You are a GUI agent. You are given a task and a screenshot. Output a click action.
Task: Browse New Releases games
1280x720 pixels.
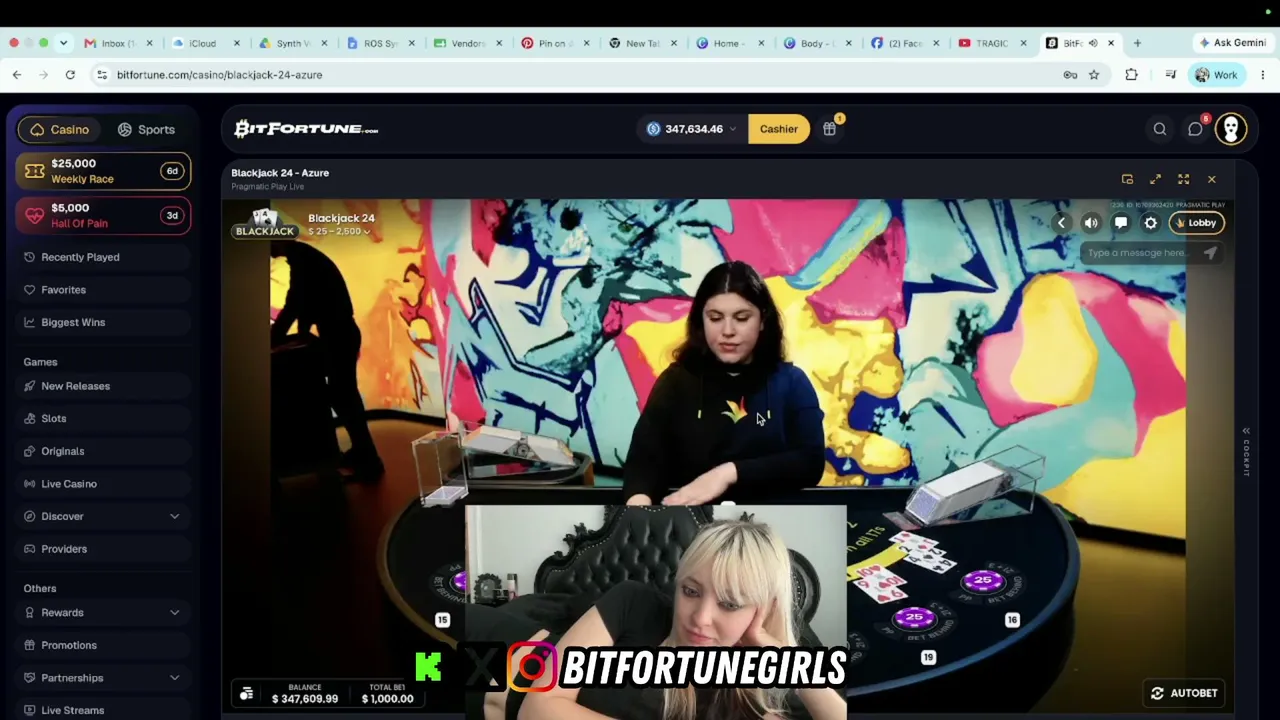pos(102,386)
